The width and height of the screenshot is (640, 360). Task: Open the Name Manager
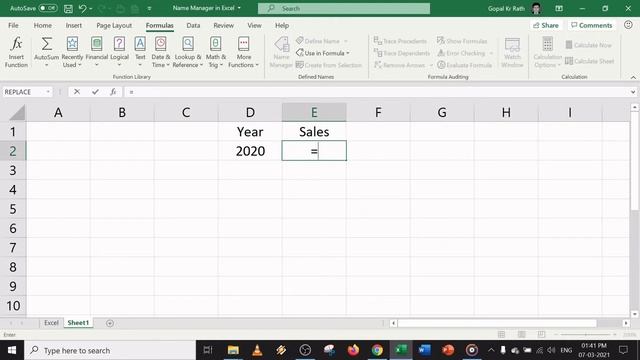[281, 52]
